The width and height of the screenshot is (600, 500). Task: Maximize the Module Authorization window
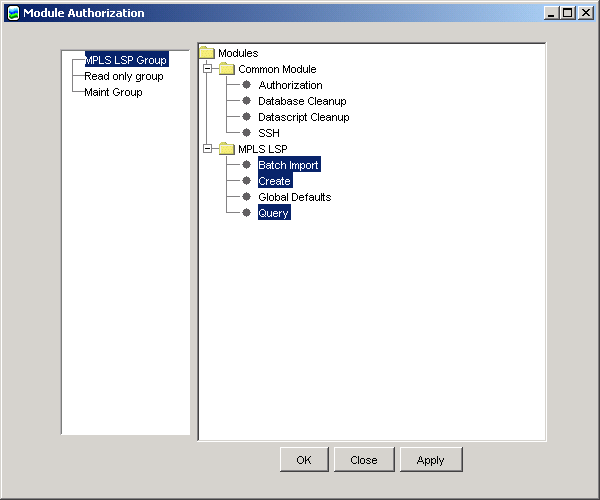coord(568,13)
